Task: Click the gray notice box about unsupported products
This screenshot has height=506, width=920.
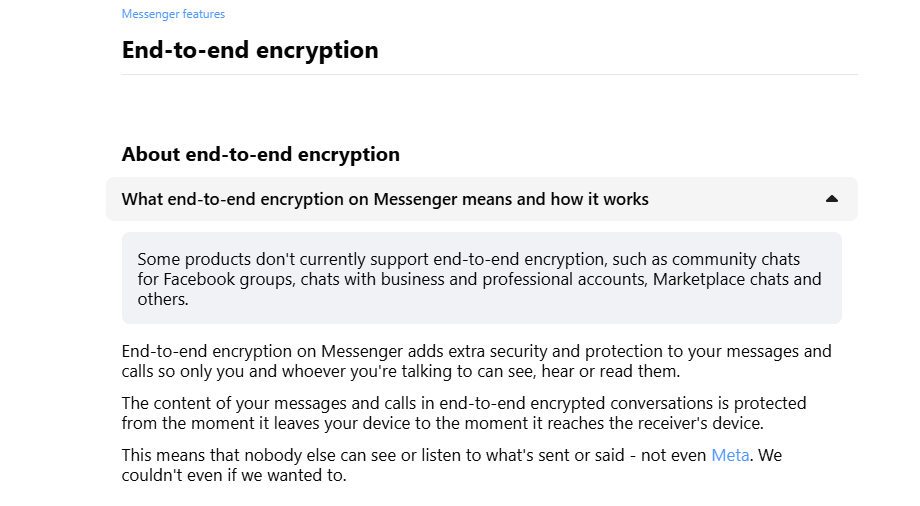Action: click(482, 278)
